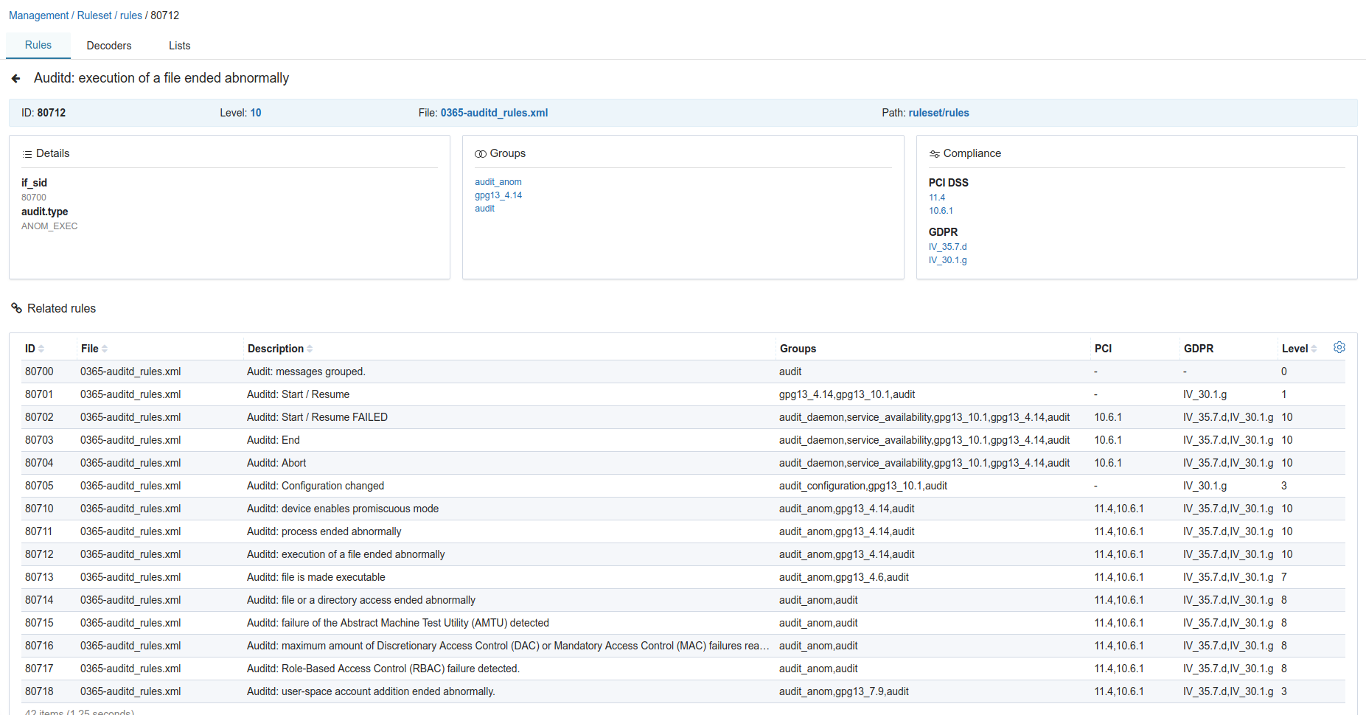Screen dimensions: 1366x715
Task: Open the Lists tab
Action: [x=179, y=45]
